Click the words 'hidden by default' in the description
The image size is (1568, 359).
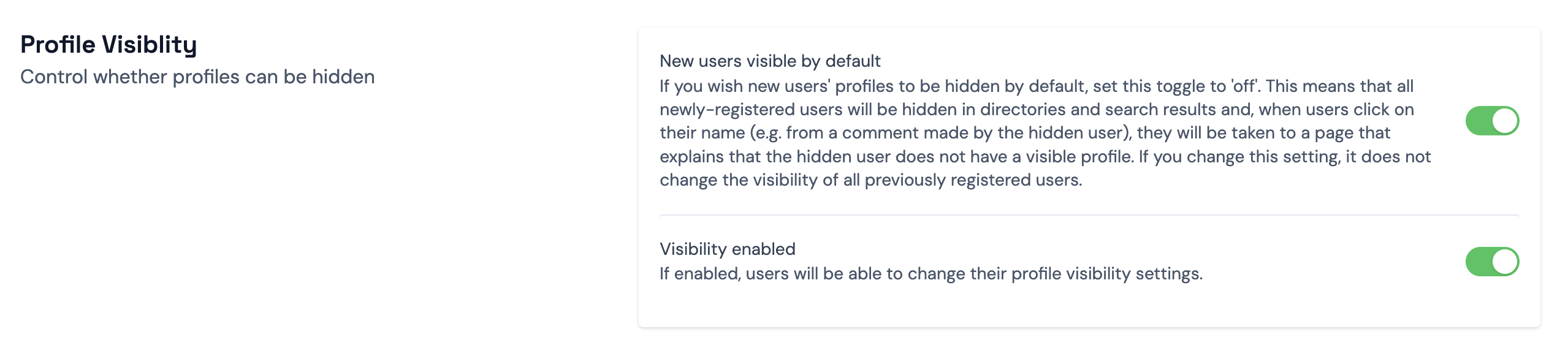1014,86
